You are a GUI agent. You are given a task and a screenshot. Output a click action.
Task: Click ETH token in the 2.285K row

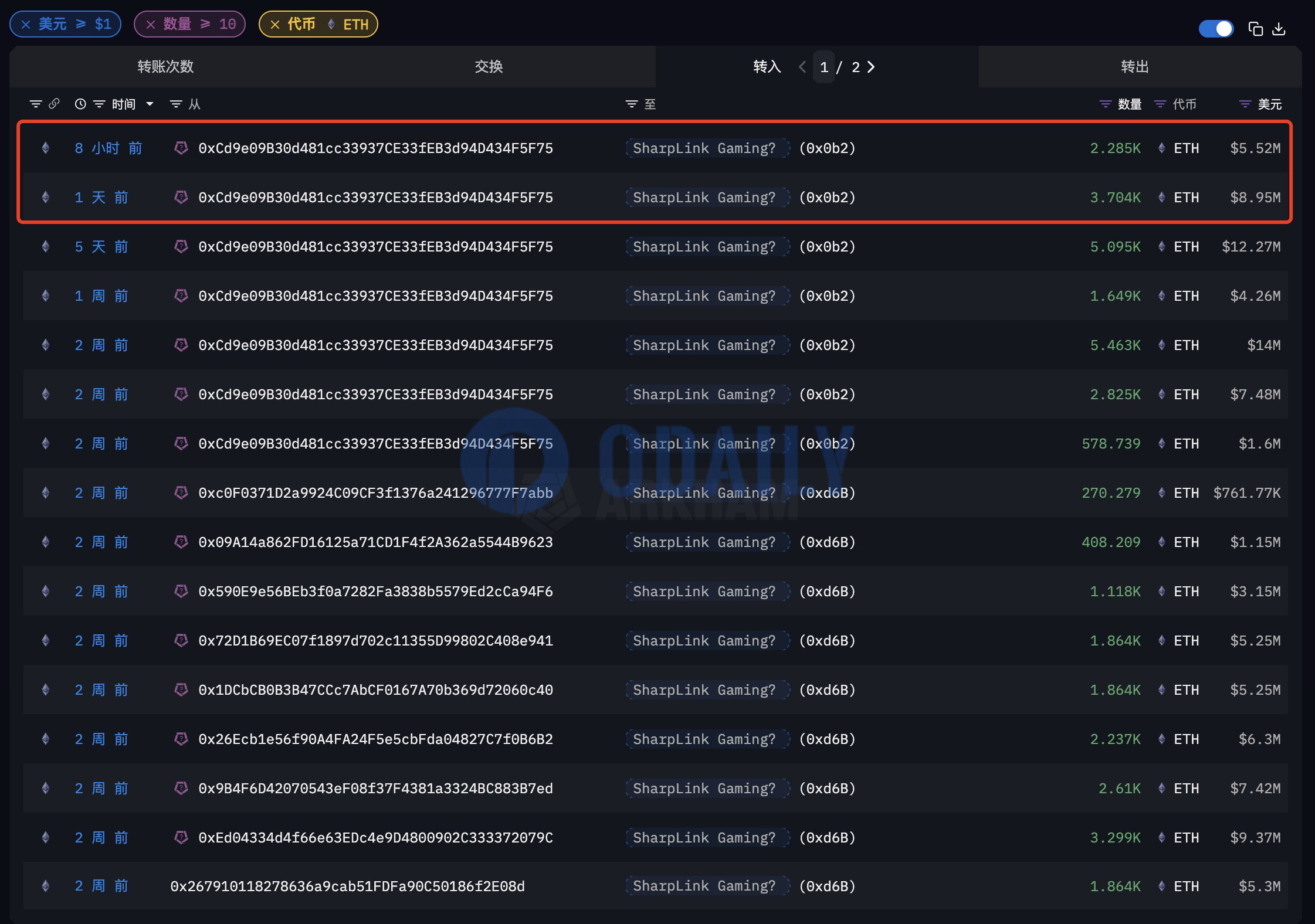1187,148
